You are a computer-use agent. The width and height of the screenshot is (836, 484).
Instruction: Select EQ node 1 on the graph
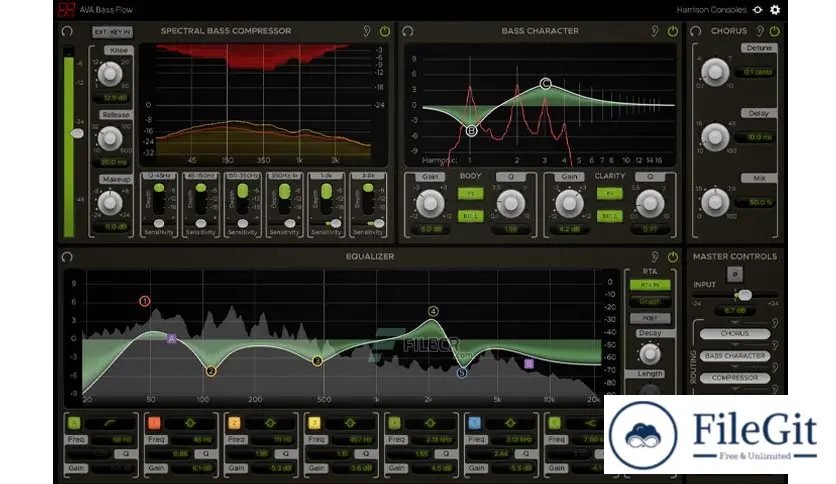pos(144,301)
